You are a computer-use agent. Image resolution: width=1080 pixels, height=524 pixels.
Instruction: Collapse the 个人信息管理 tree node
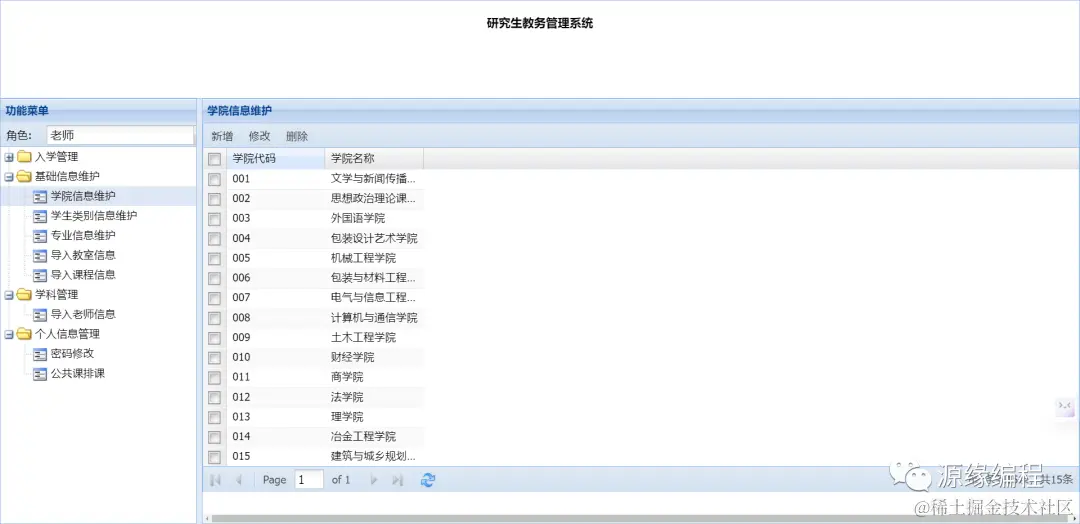(9, 335)
